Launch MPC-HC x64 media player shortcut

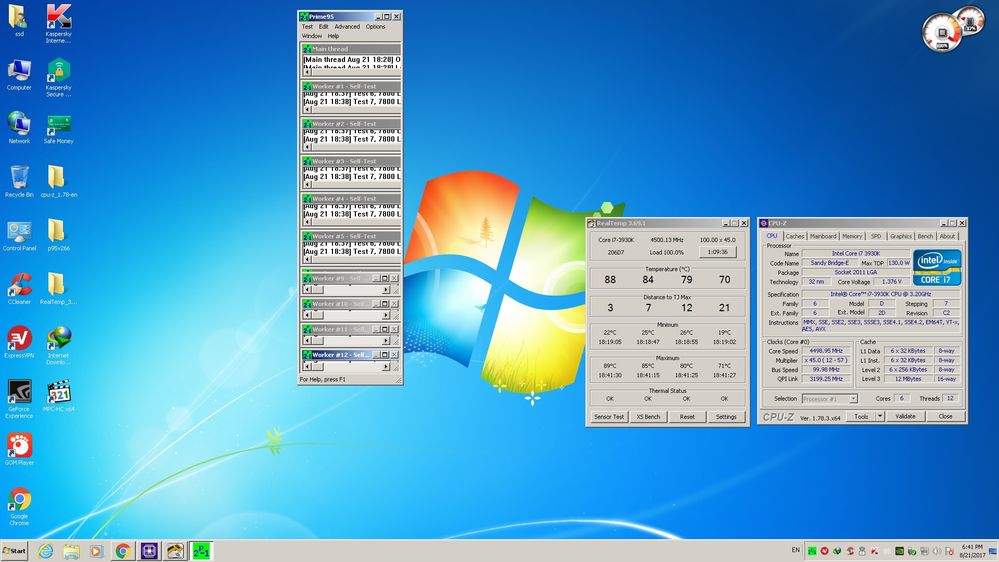[58, 396]
